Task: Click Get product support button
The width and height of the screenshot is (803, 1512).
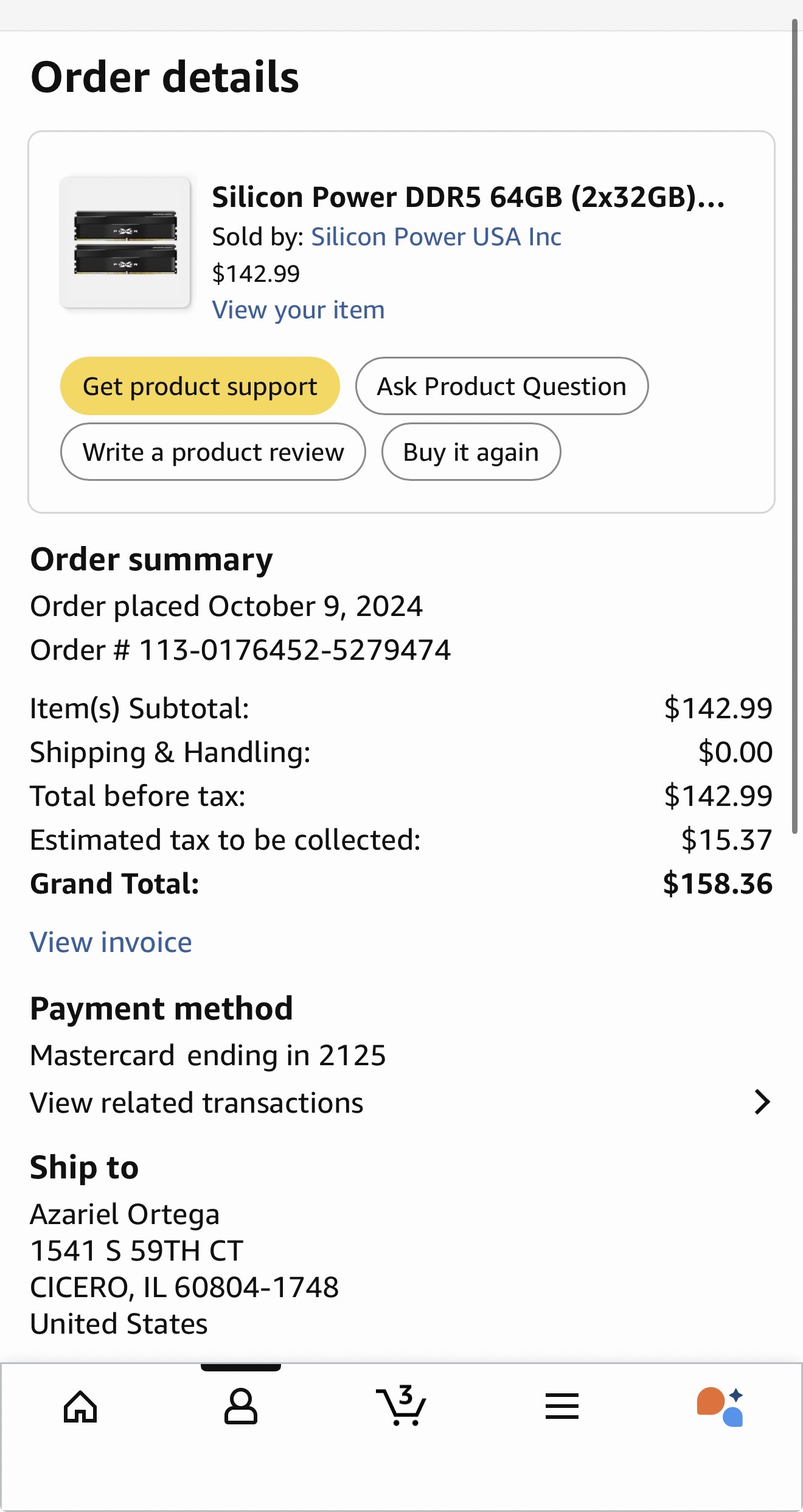Action: click(x=200, y=387)
